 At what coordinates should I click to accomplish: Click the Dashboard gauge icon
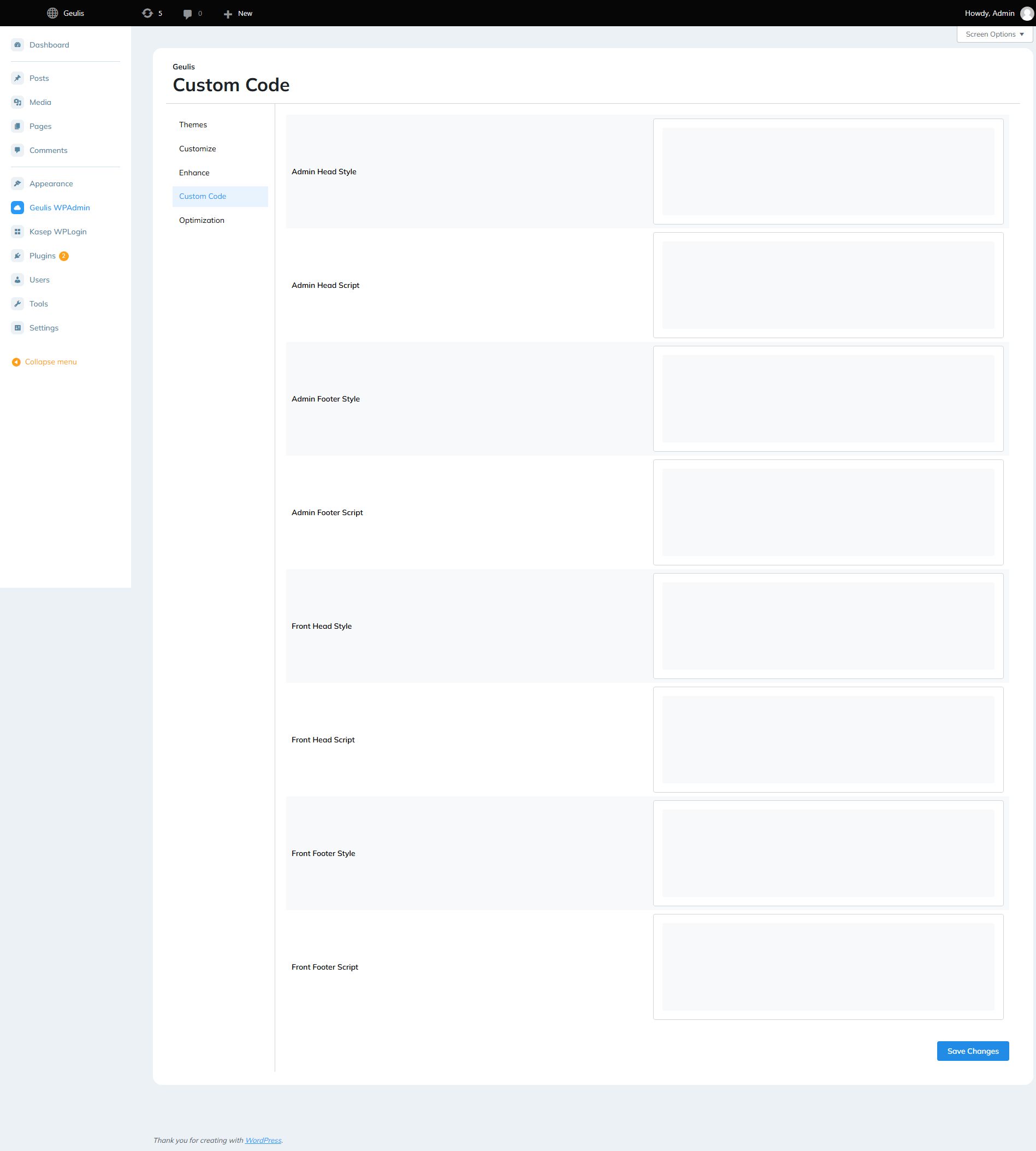17,45
